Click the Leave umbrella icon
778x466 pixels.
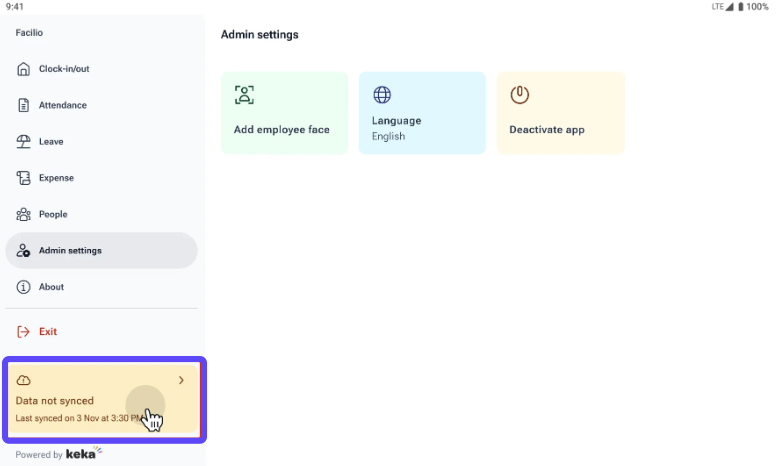pos(24,142)
